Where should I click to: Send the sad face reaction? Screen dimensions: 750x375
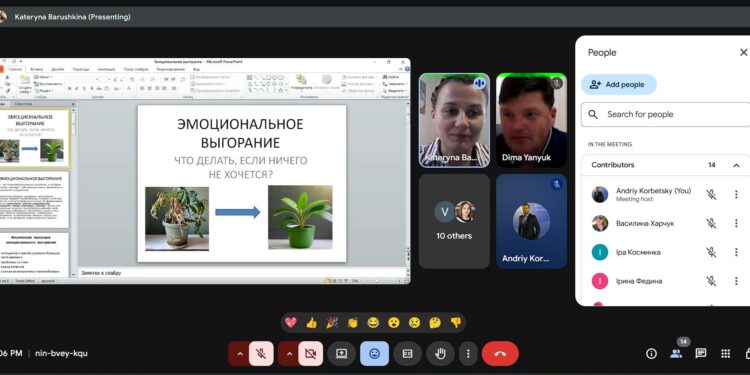click(x=414, y=322)
